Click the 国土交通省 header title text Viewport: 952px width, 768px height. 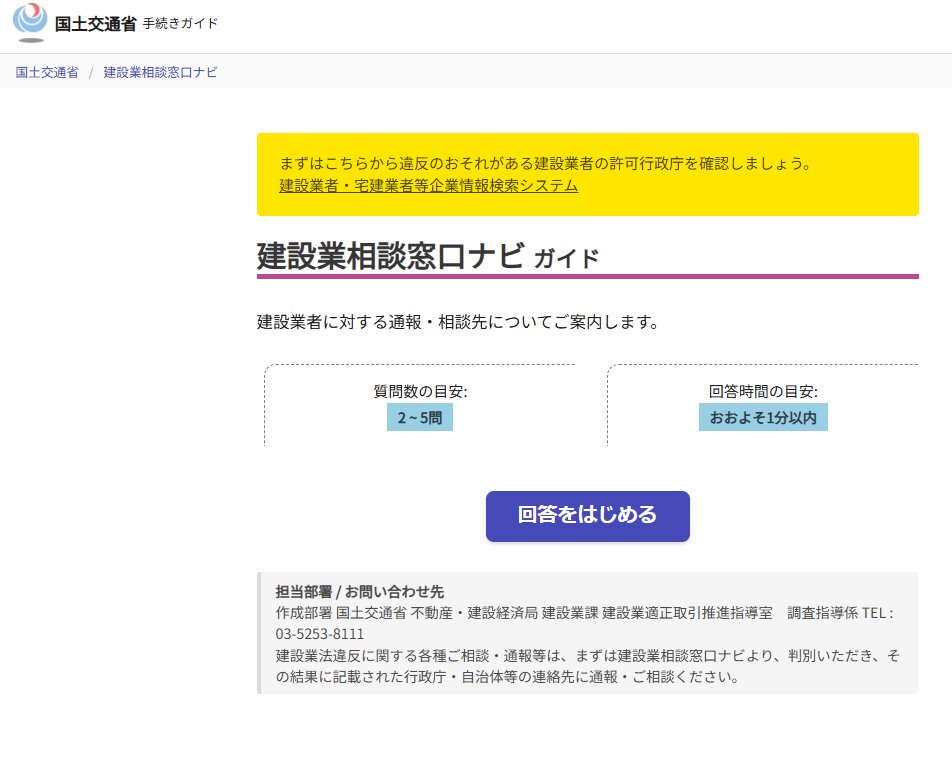95,24
